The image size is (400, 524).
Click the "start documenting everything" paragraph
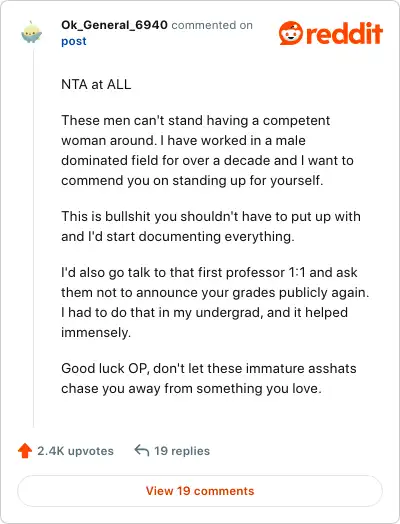pyautogui.click(x=211, y=227)
